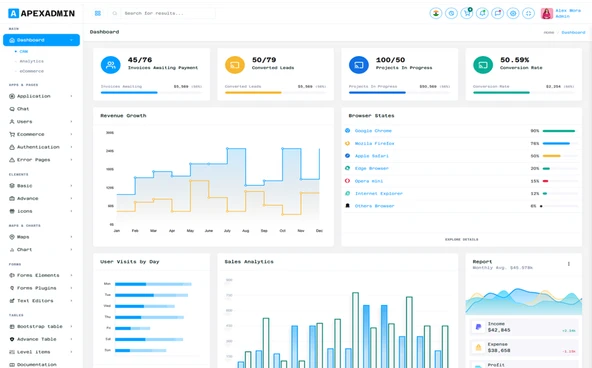Select Analytics under Dashboard
Viewport: 592px width, 368px height.
point(32,61)
